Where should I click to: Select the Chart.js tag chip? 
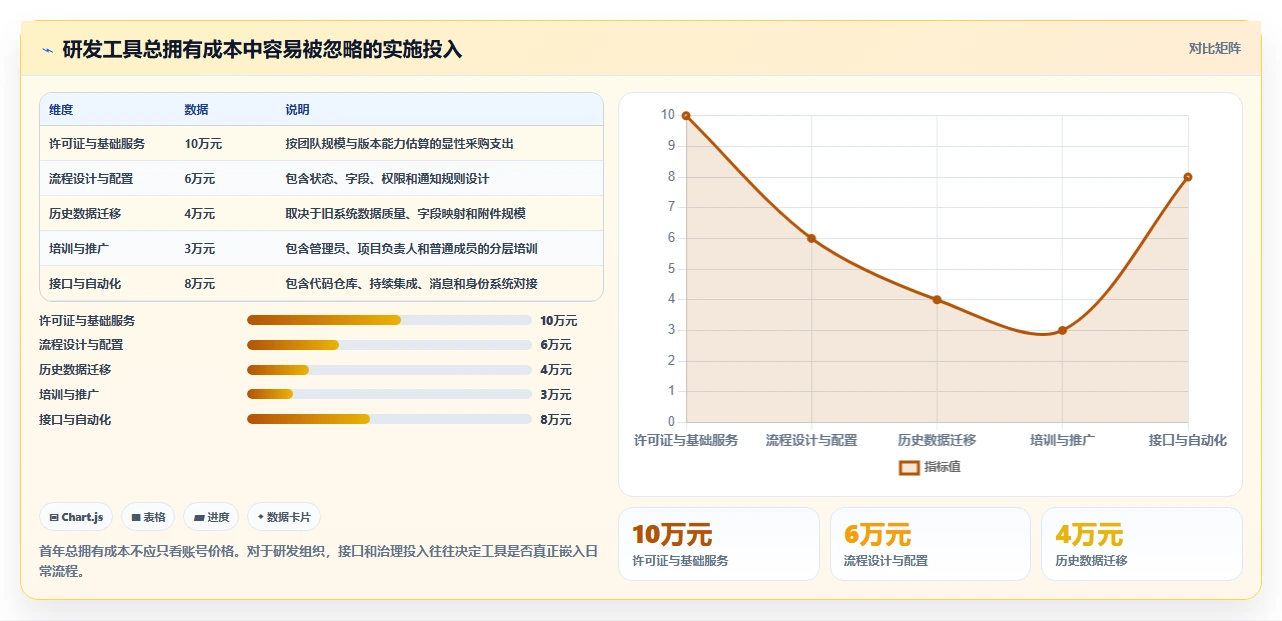click(x=76, y=517)
